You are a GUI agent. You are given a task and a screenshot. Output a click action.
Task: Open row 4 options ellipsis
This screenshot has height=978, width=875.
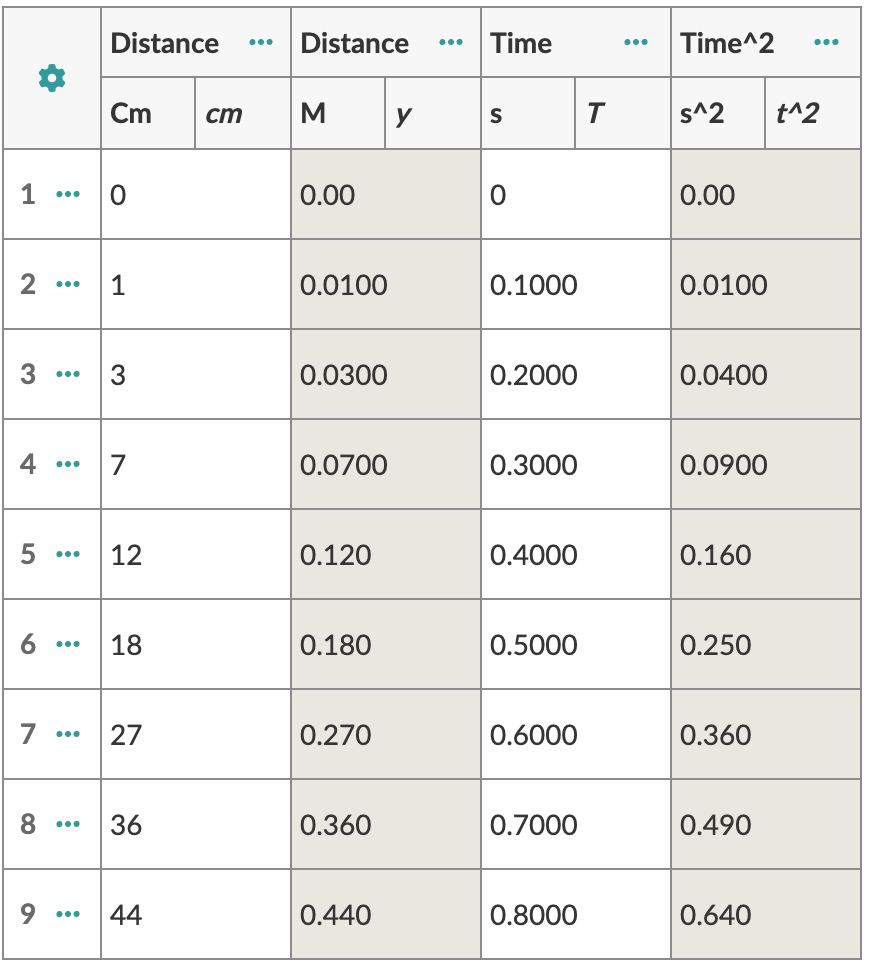[67, 464]
